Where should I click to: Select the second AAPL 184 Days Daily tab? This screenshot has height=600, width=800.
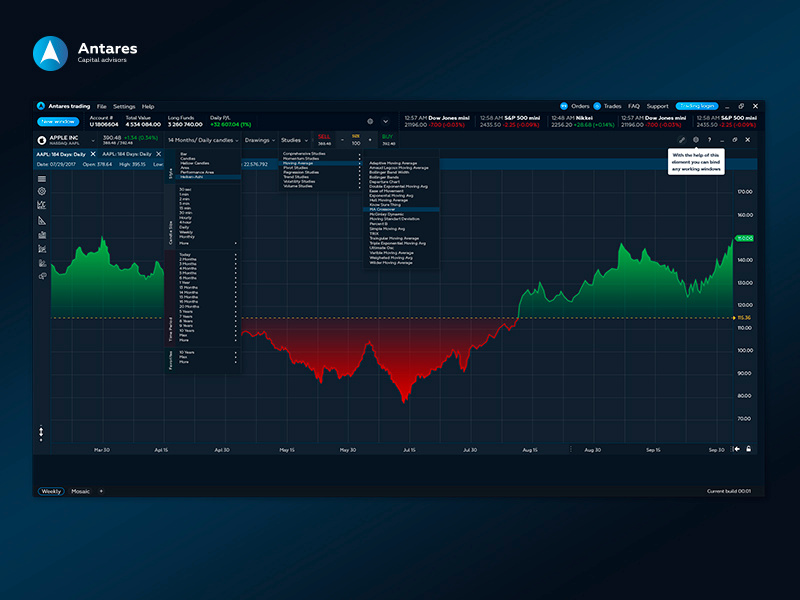click(127, 154)
